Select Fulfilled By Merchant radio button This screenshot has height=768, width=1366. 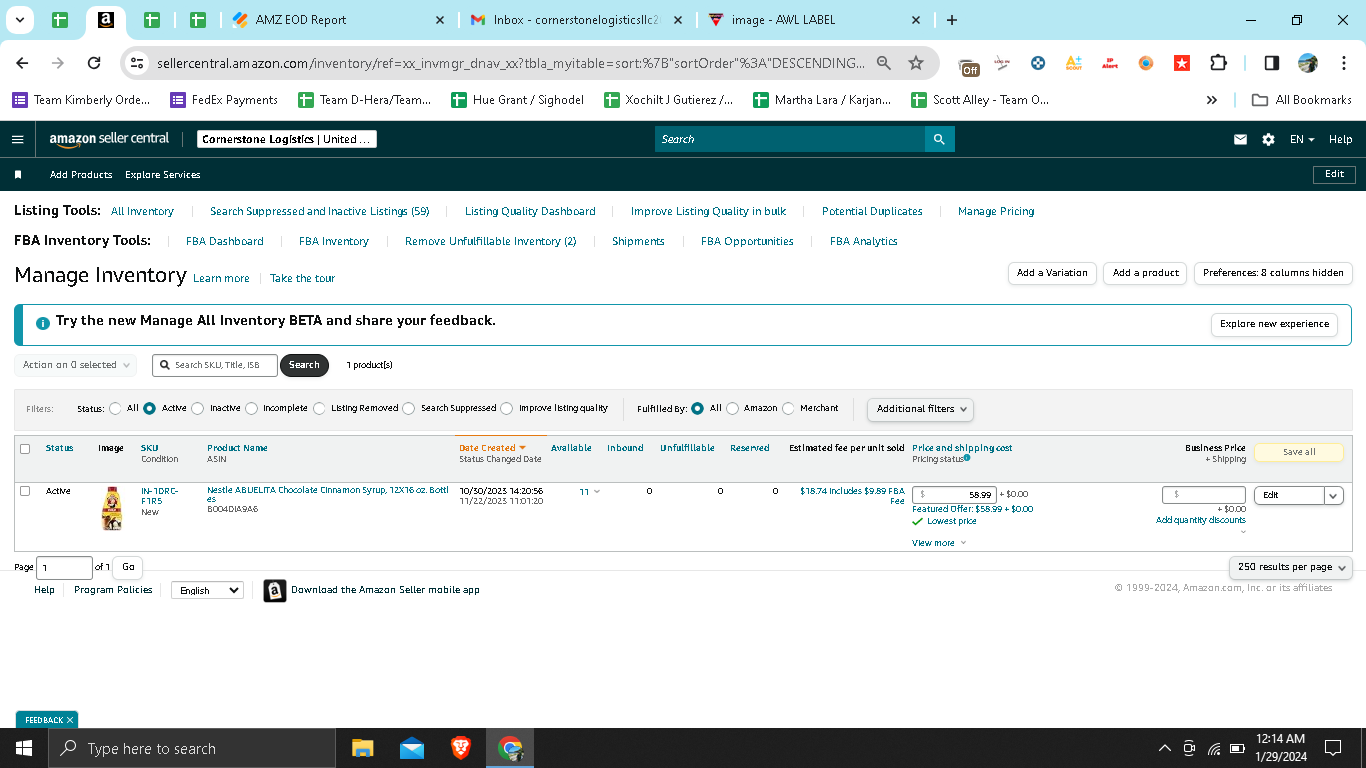(788, 408)
